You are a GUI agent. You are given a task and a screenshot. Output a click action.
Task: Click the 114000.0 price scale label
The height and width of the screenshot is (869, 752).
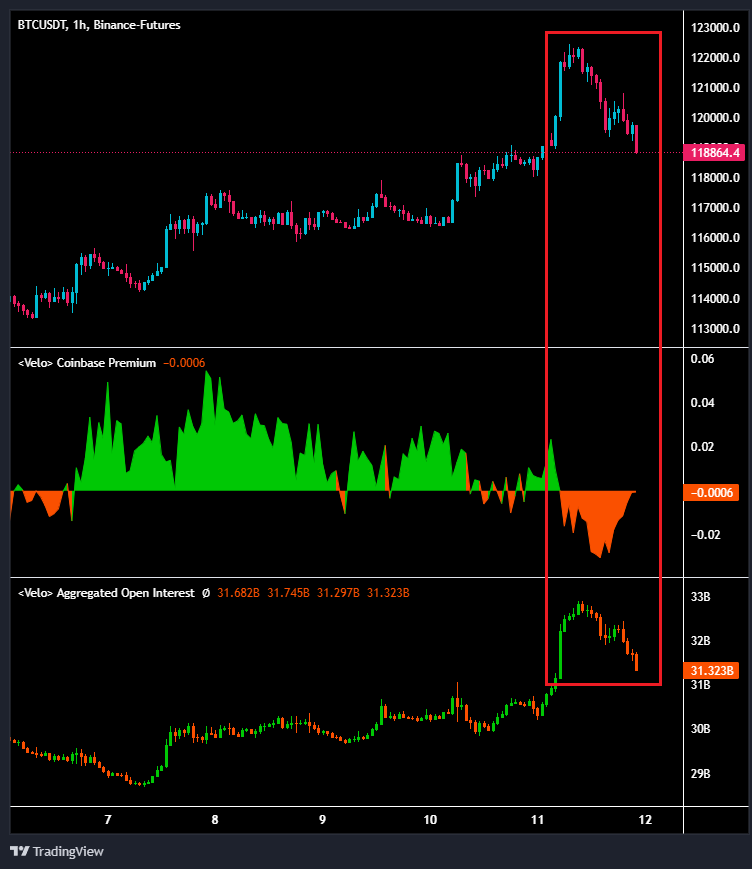[x=715, y=299]
